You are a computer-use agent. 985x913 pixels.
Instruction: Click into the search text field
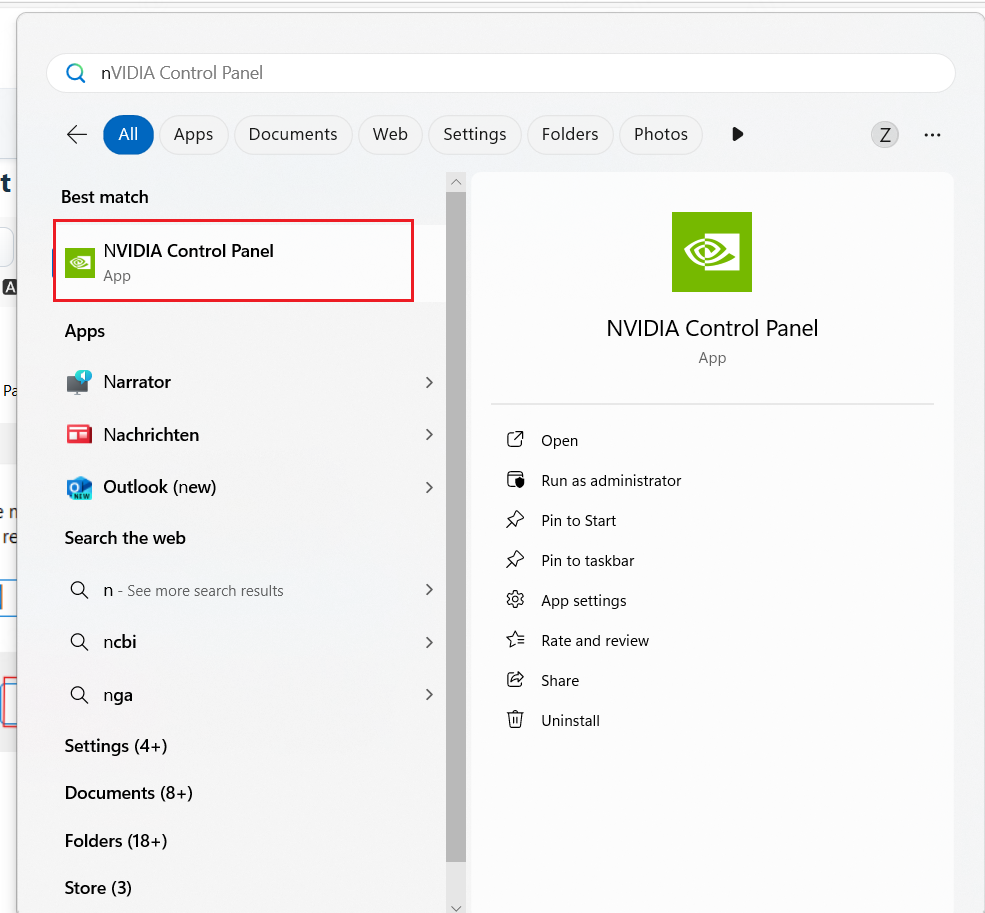coord(501,73)
